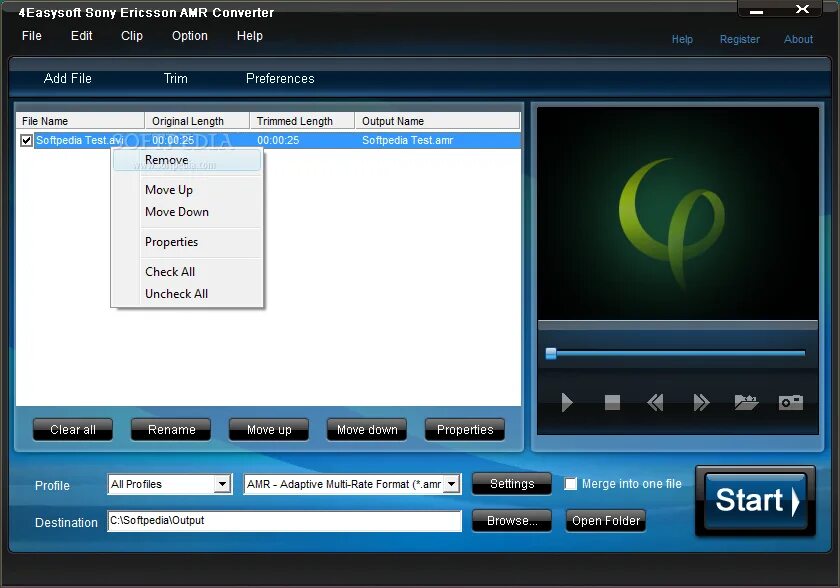
Task: Click the Move up button
Action: [269, 429]
